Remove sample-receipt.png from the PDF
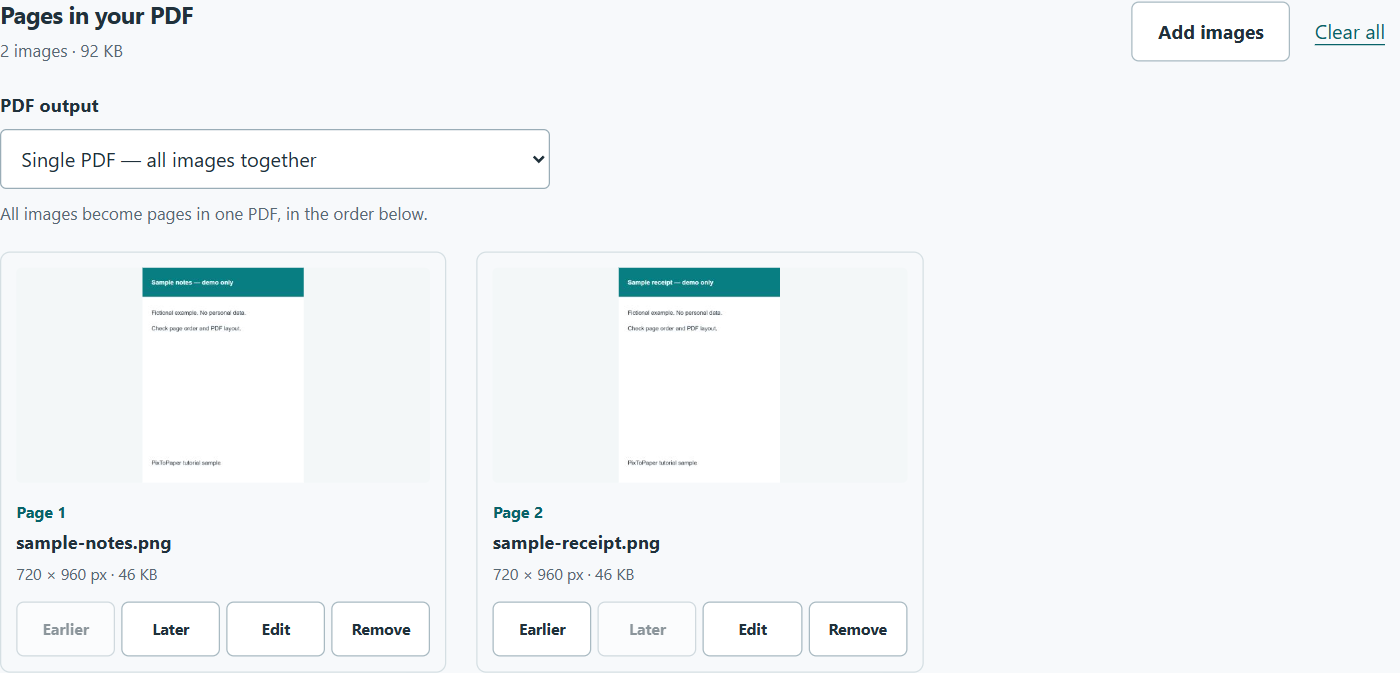The width and height of the screenshot is (1400, 673). pos(858,629)
